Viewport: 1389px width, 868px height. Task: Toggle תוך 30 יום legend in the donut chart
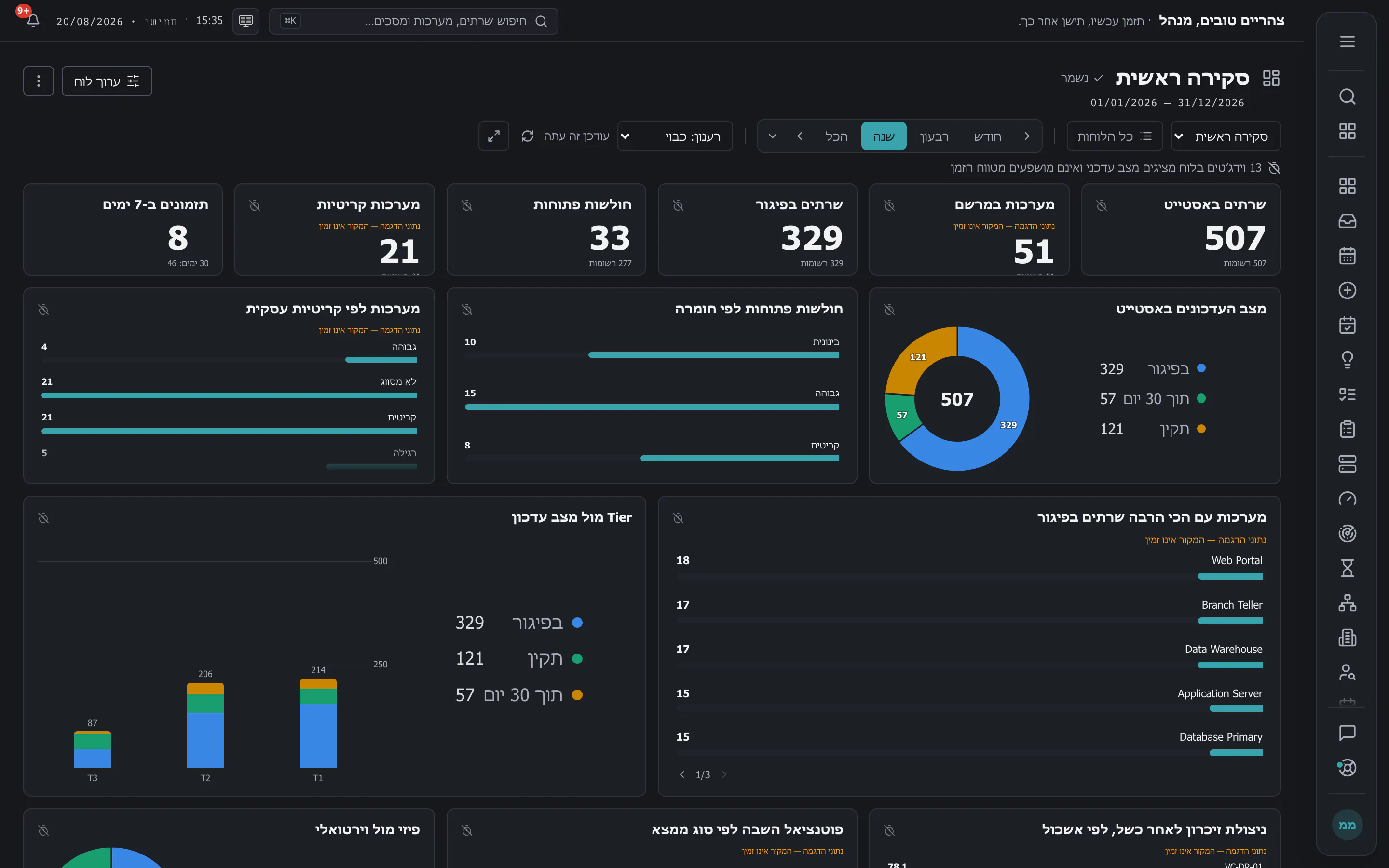point(1153,399)
